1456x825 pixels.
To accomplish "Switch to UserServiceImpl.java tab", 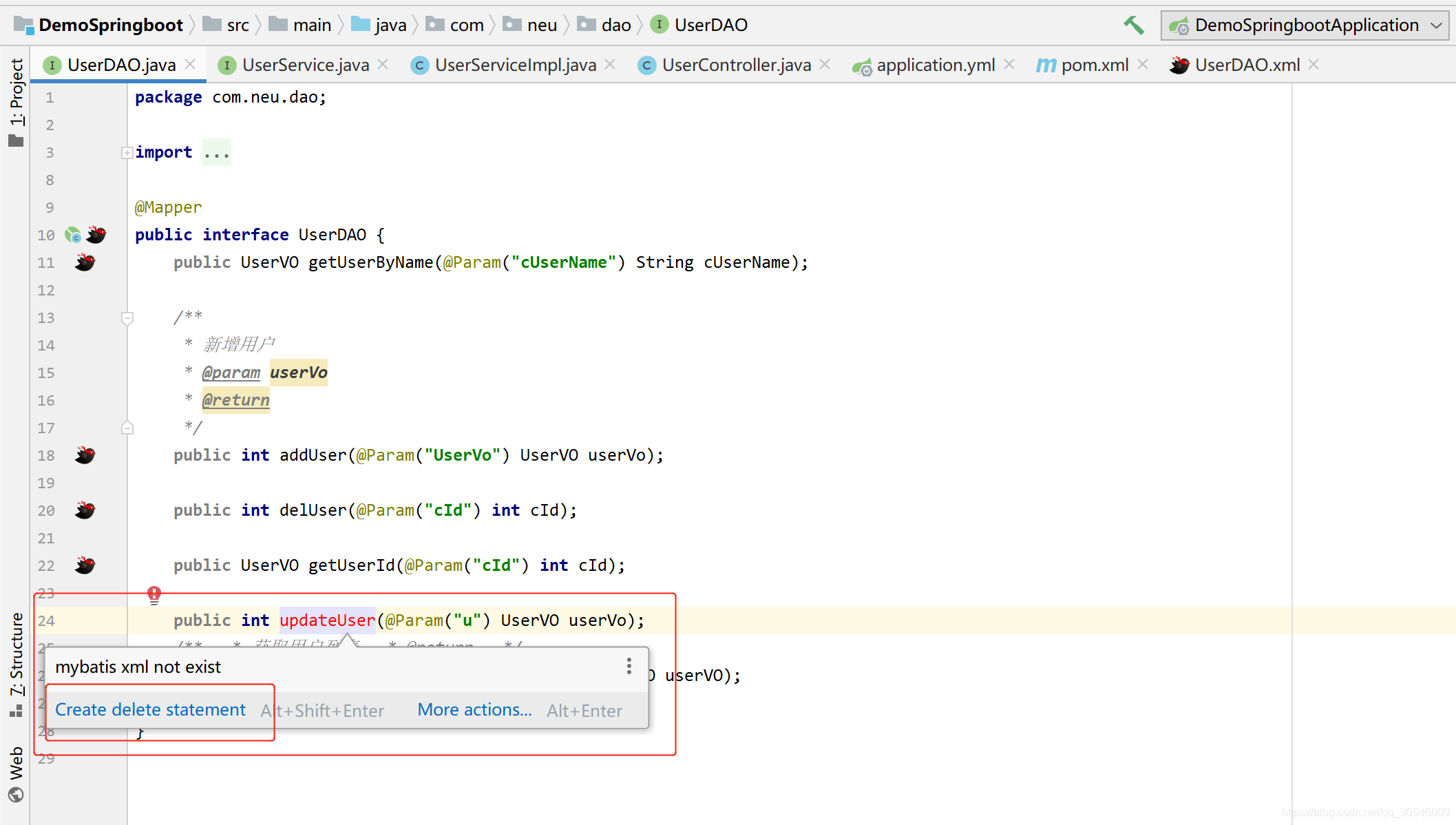I will pyautogui.click(x=515, y=65).
